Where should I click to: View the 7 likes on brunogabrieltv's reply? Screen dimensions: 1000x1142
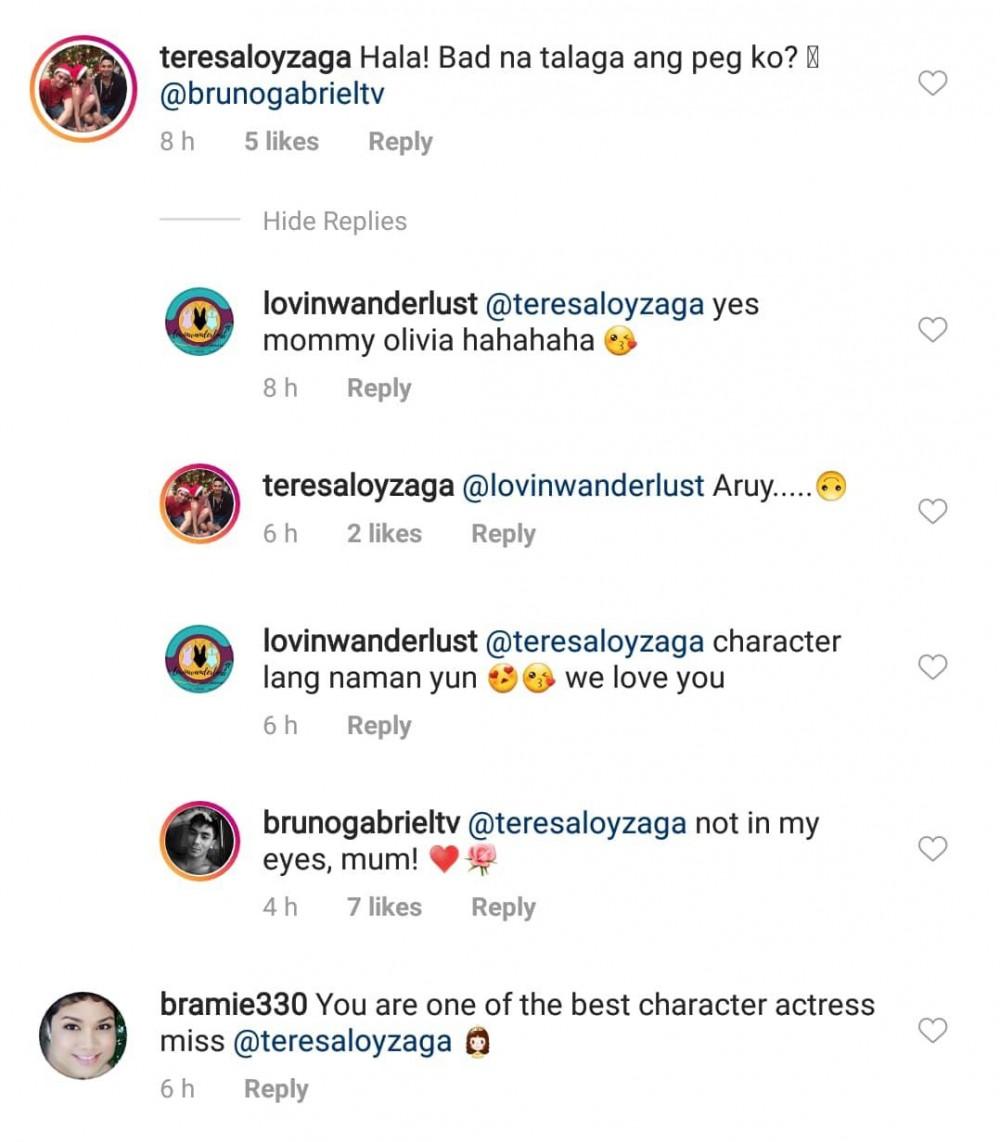point(384,907)
